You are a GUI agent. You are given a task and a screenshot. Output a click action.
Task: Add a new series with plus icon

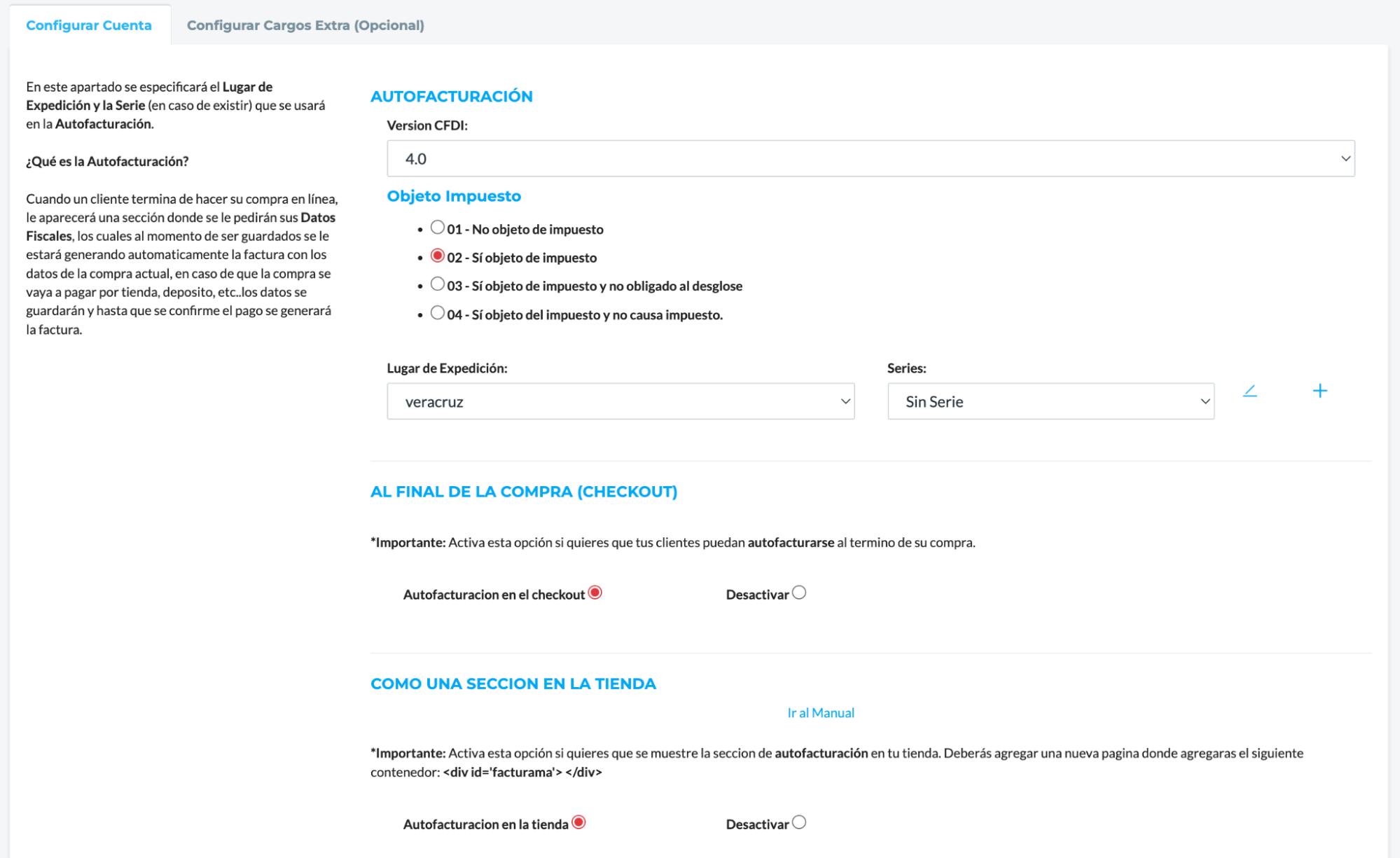1319,391
